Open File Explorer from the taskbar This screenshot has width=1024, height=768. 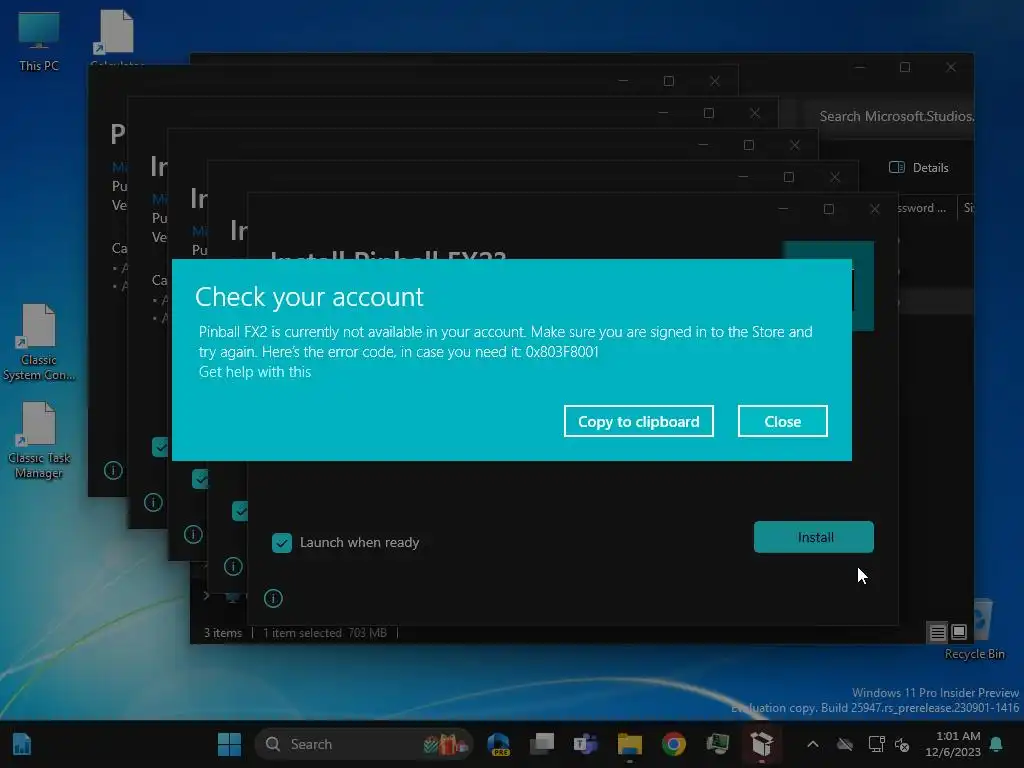(x=630, y=744)
